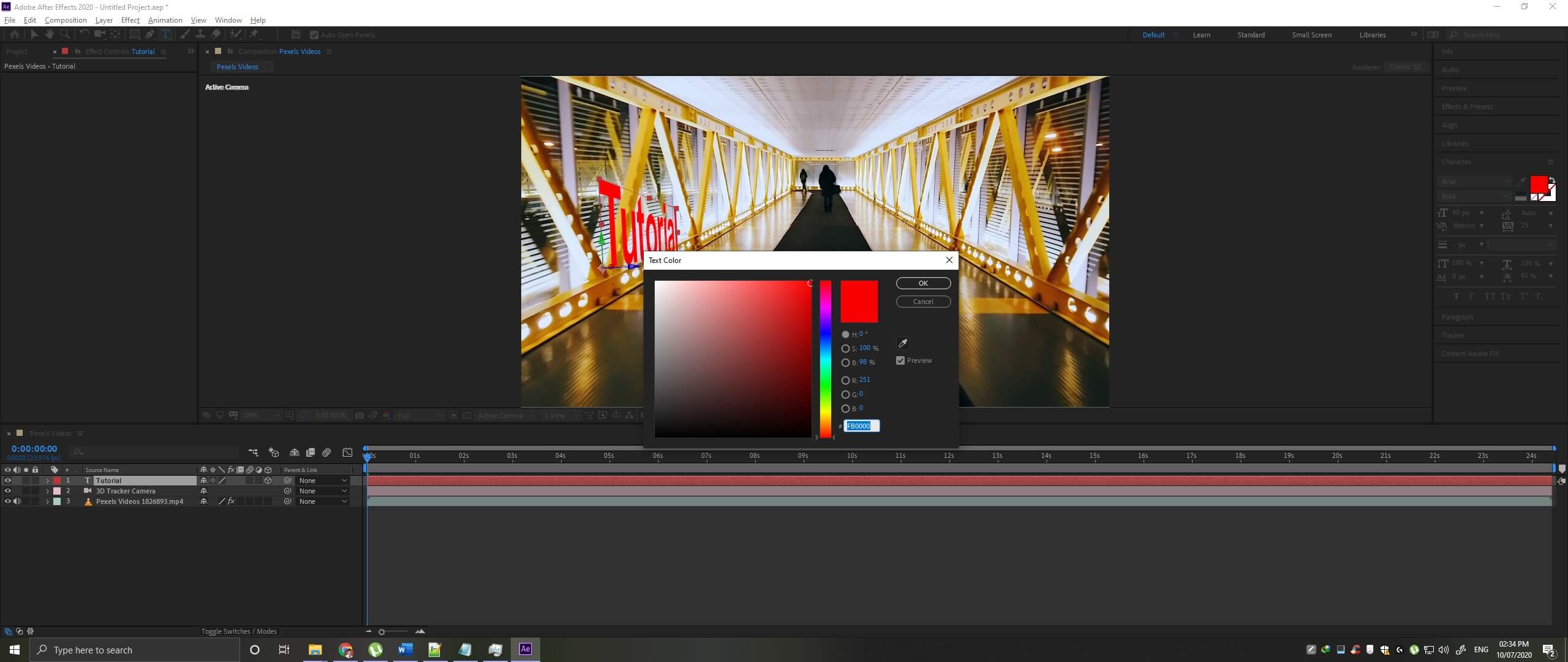Select the Saturation radio button
Screen dimensions: 1568x662
click(x=845, y=348)
